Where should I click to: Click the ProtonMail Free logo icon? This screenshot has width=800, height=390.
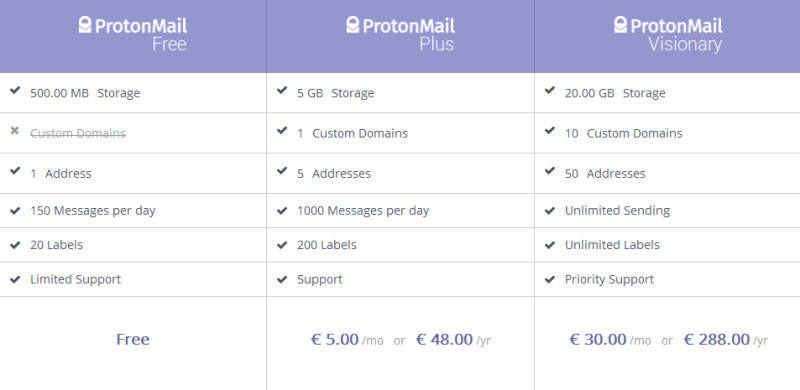[85, 25]
